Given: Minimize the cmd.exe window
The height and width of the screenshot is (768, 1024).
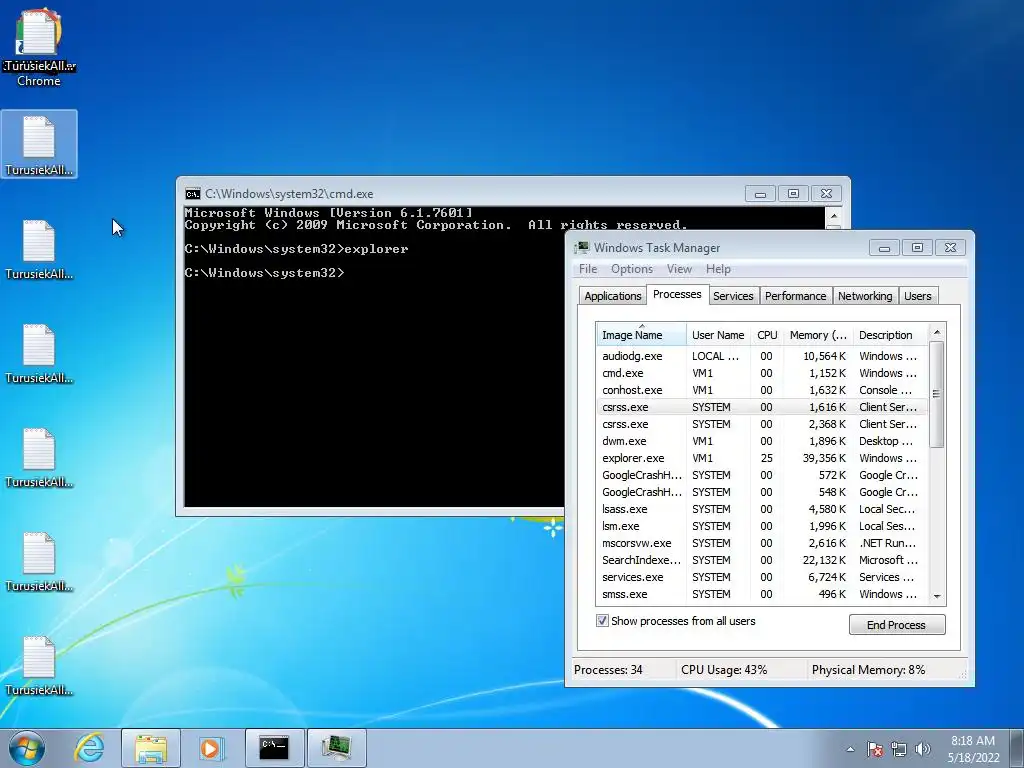Looking at the screenshot, I should click(x=760, y=194).
